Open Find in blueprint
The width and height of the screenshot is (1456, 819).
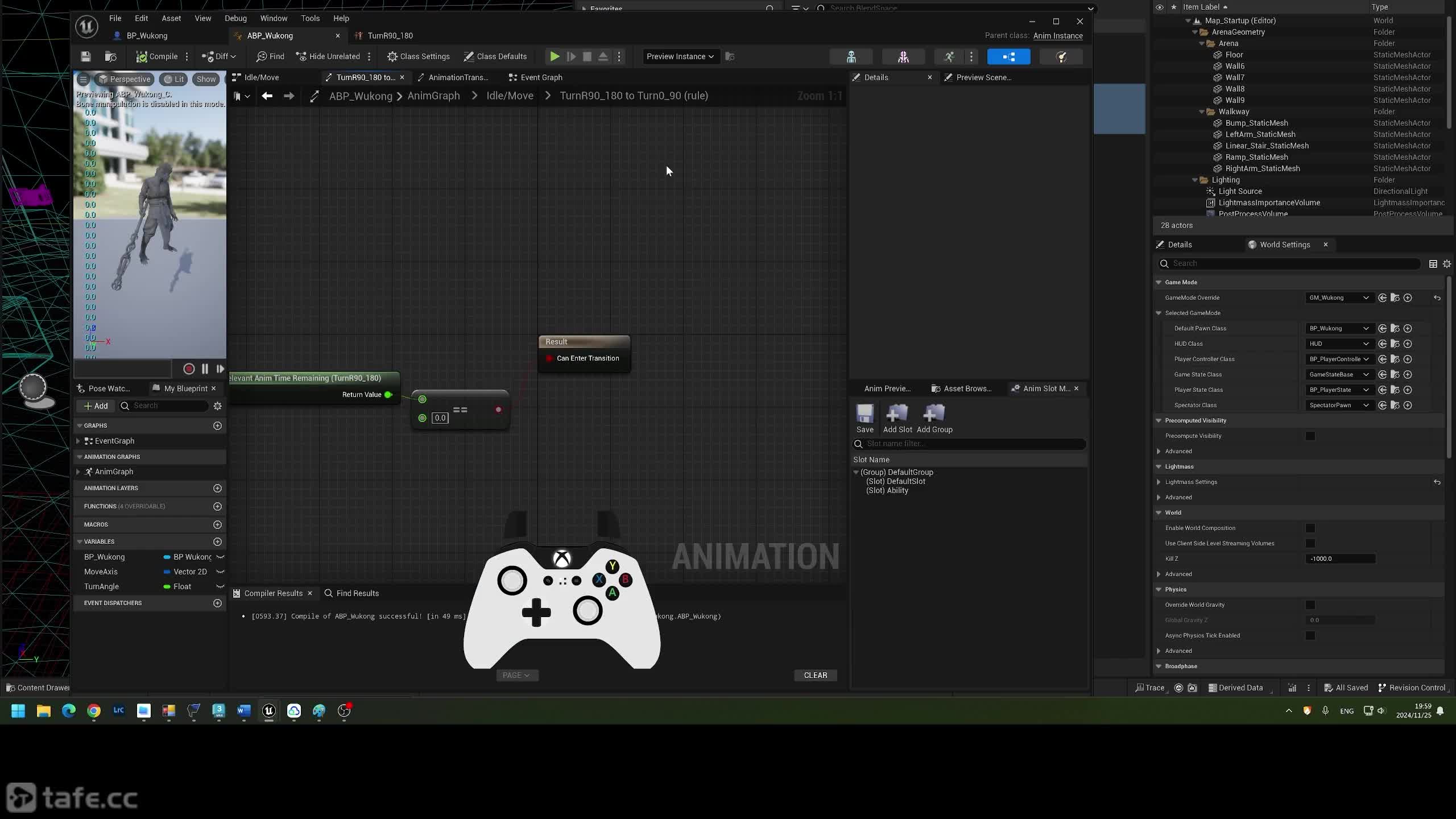pos(270,56)
